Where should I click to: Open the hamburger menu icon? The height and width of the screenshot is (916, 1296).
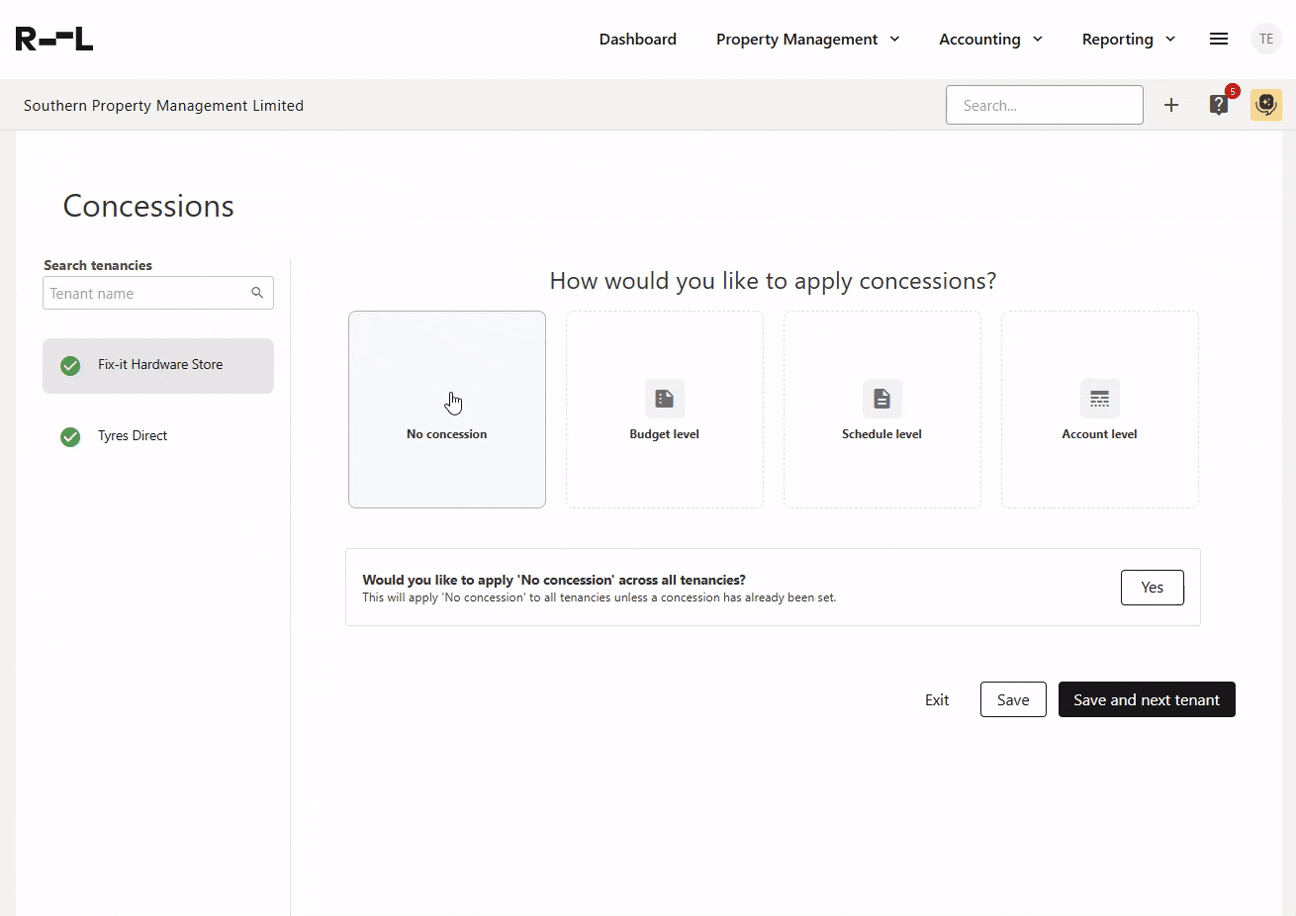(1218, 39)
